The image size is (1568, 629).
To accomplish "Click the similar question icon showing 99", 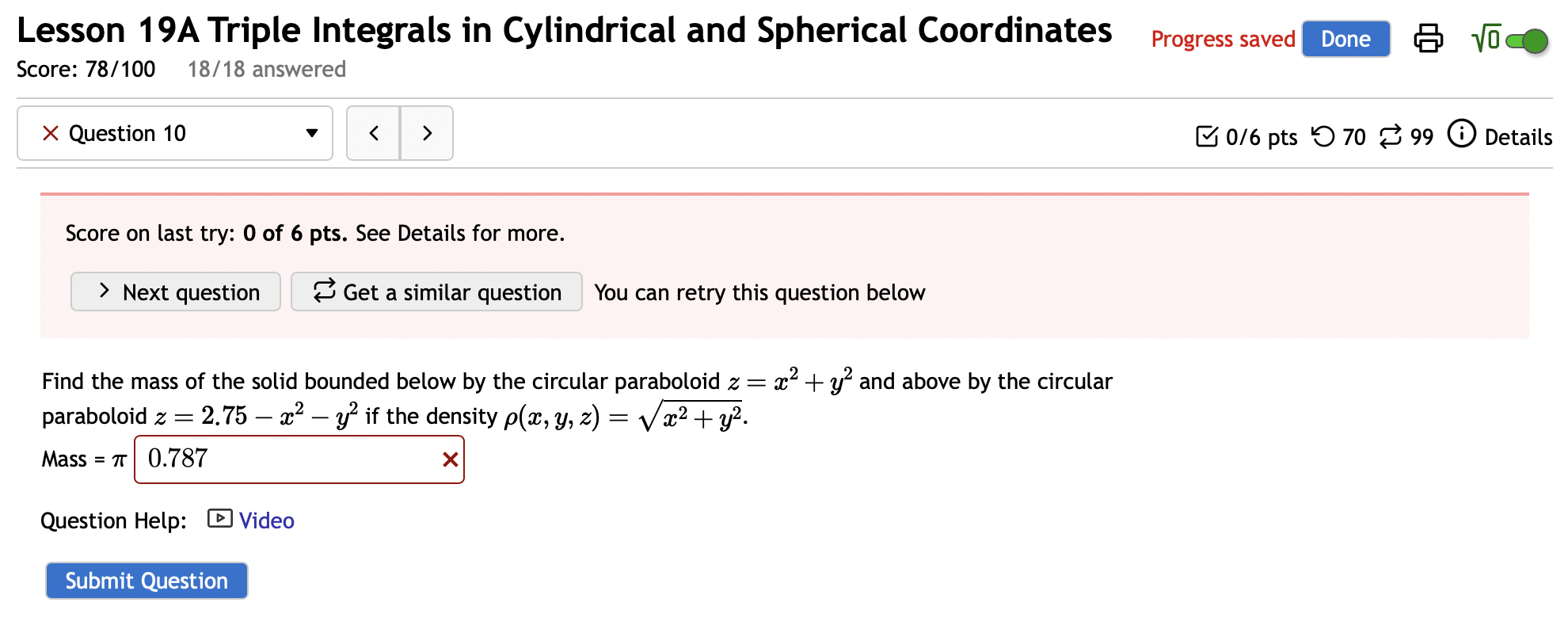I will point(1390,135).
